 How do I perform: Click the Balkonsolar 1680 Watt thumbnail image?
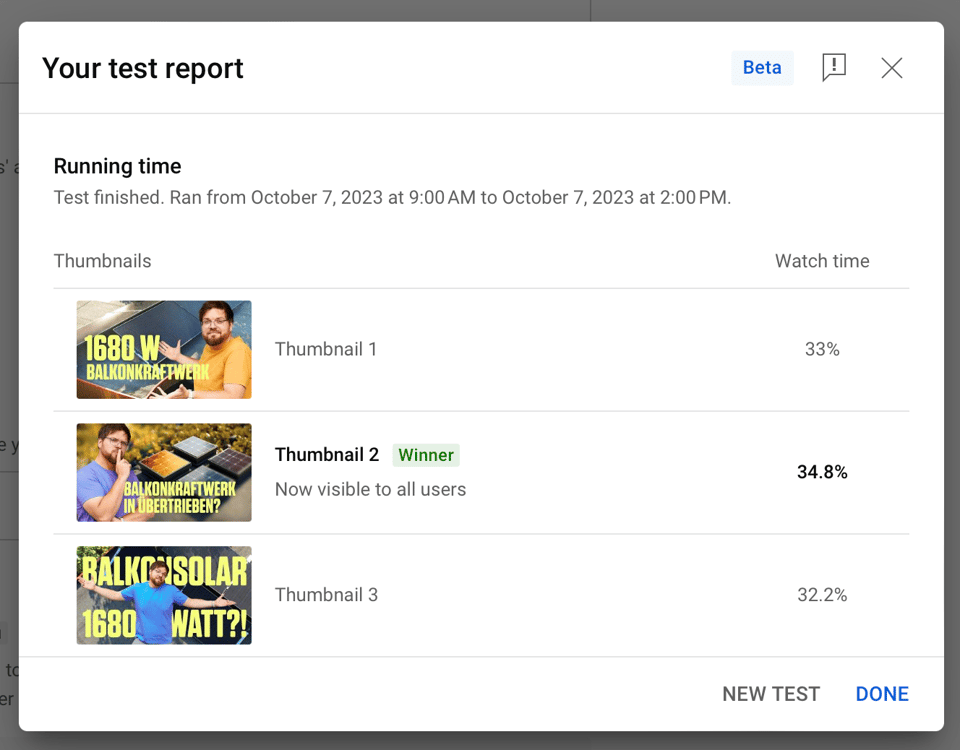pyautogui.click(x=164, y=595)
